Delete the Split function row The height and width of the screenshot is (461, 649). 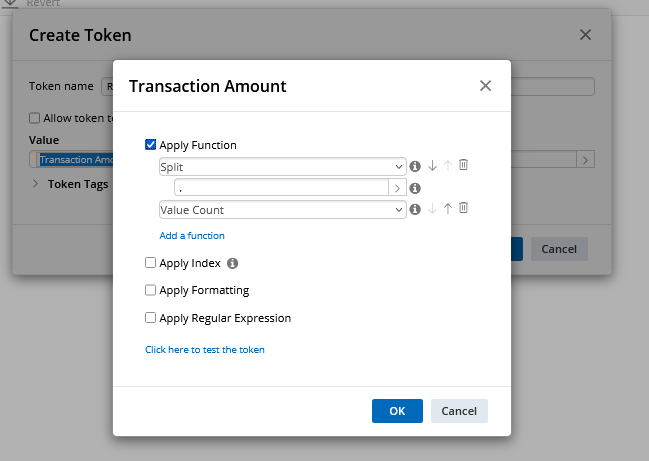(463, 165)
